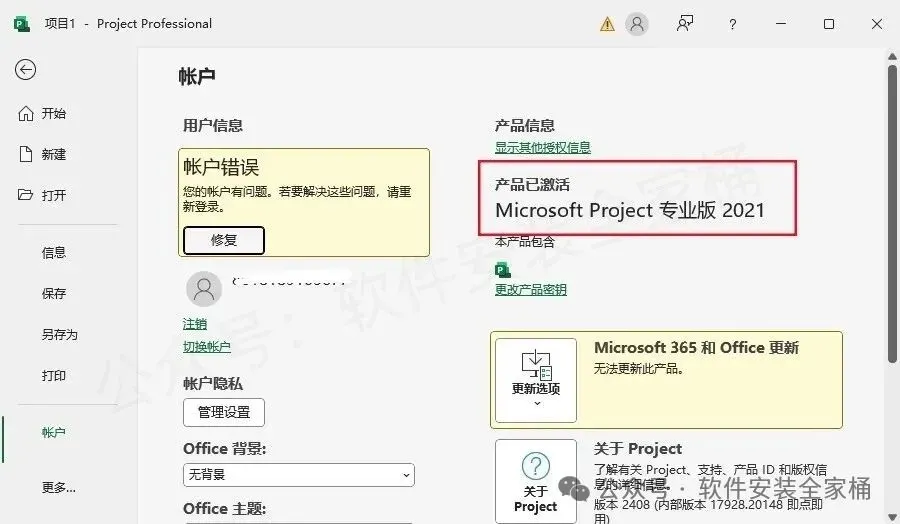Click 切换帐户 link

(207, 347)
